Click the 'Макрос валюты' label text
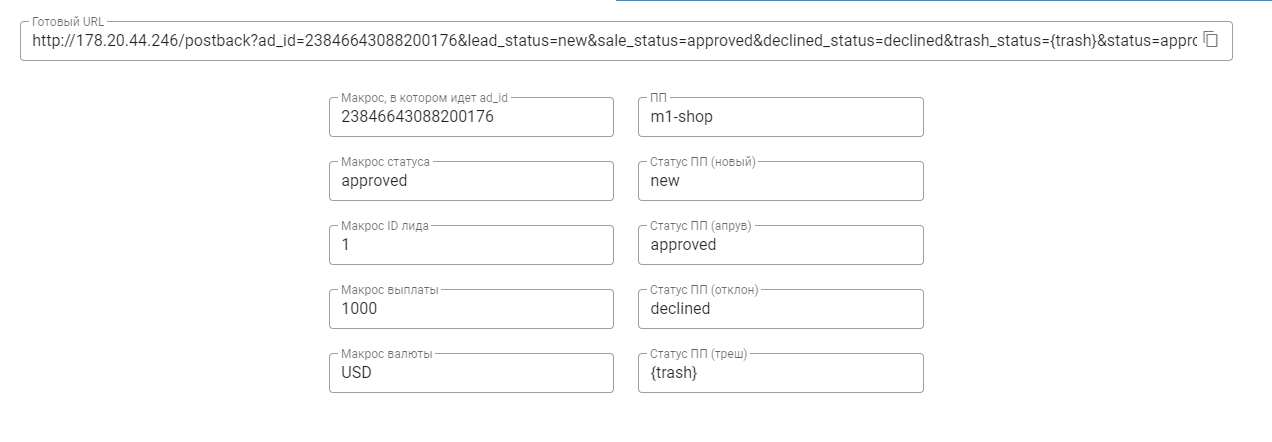The image size is (1272, 442). coord(388,353)
